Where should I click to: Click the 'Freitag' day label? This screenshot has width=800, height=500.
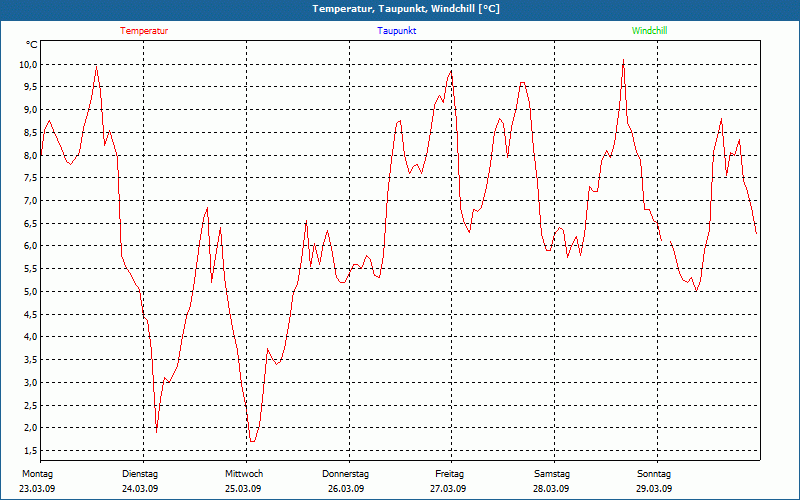click(x=449, y=474)
